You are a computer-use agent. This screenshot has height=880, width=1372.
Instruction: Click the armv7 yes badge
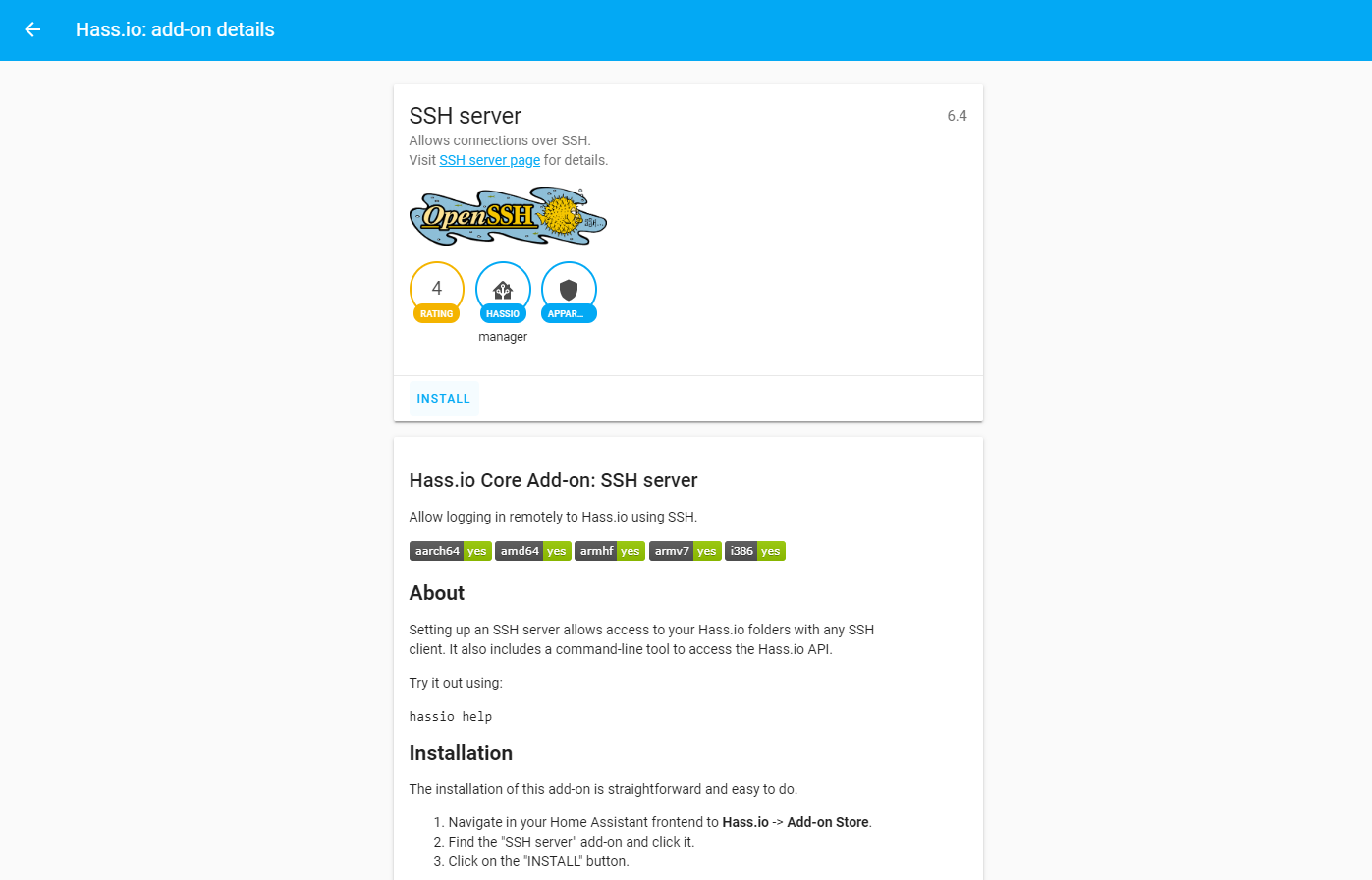(x=686, y=551)
